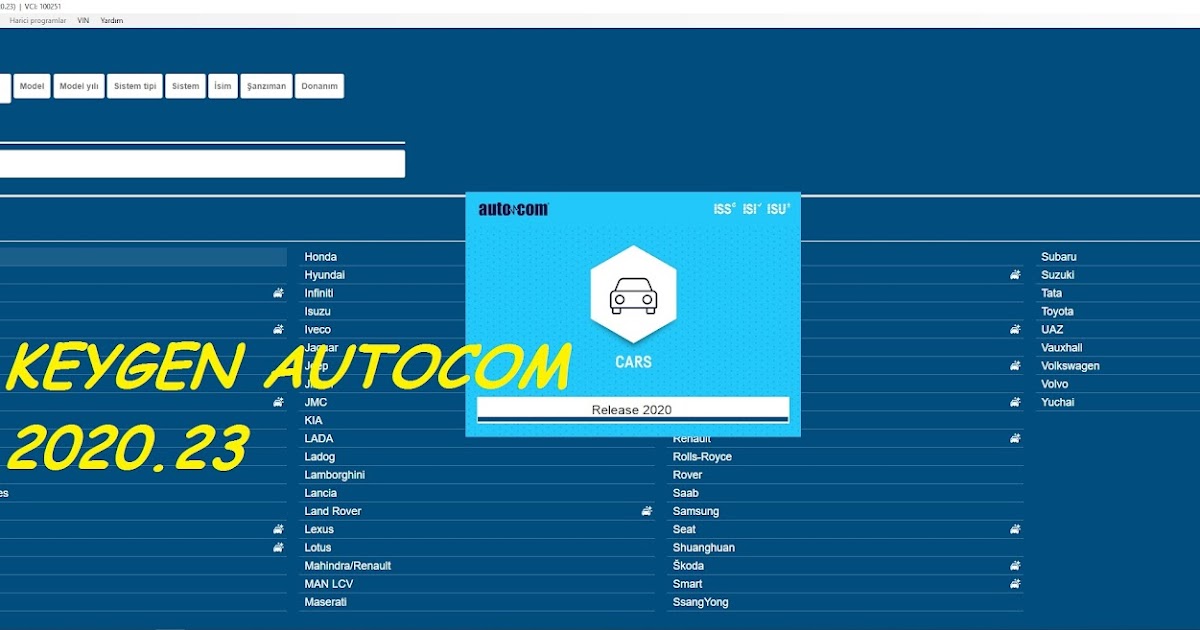Image resolution: width=1200 pixels, height=630 pixels.
Task: Click the CARS hexagon vehicle icon
Action: 633,295
